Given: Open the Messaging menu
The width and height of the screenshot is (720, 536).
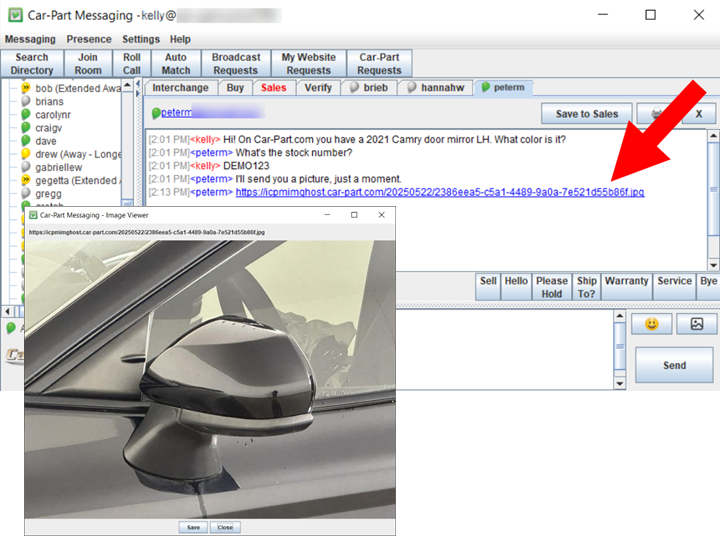Looking at the screenshot, I should tap(30, 39).
